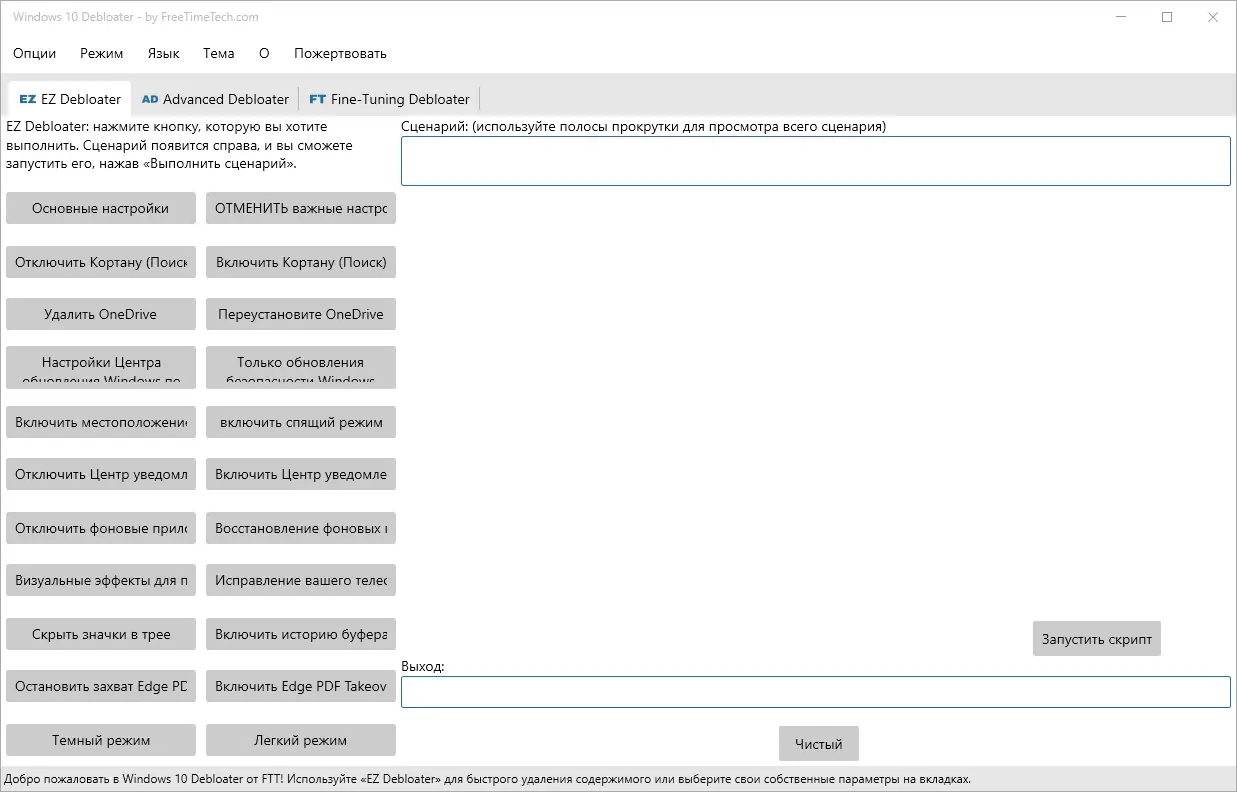Open the Опции menu
Image resolution: width=1237 pixels, height=792 pixels.
34,53
